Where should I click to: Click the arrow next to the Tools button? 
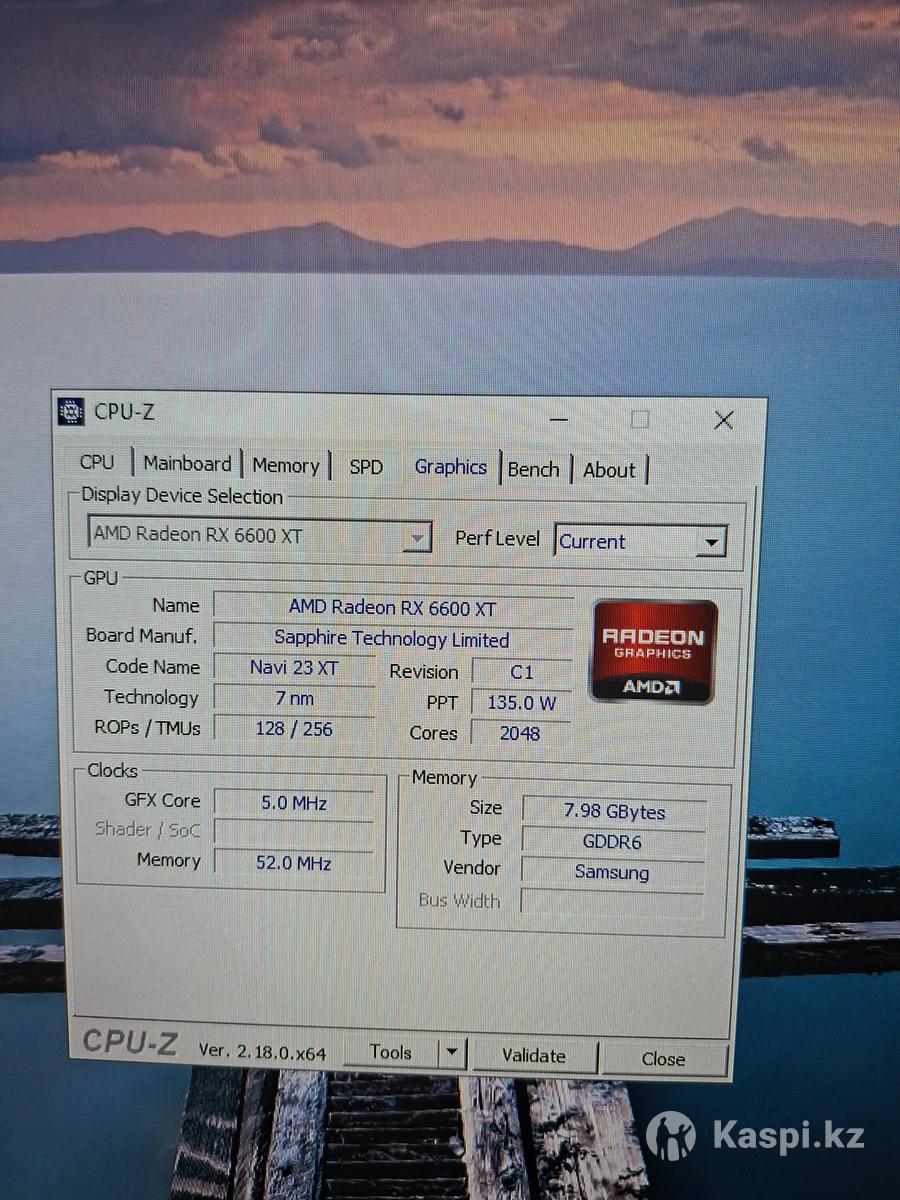(x=452, y=1052)
